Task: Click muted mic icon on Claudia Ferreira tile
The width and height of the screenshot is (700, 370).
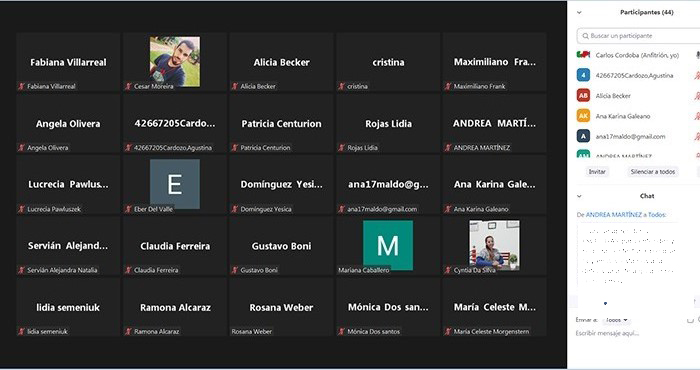Action: pos(128,270)
